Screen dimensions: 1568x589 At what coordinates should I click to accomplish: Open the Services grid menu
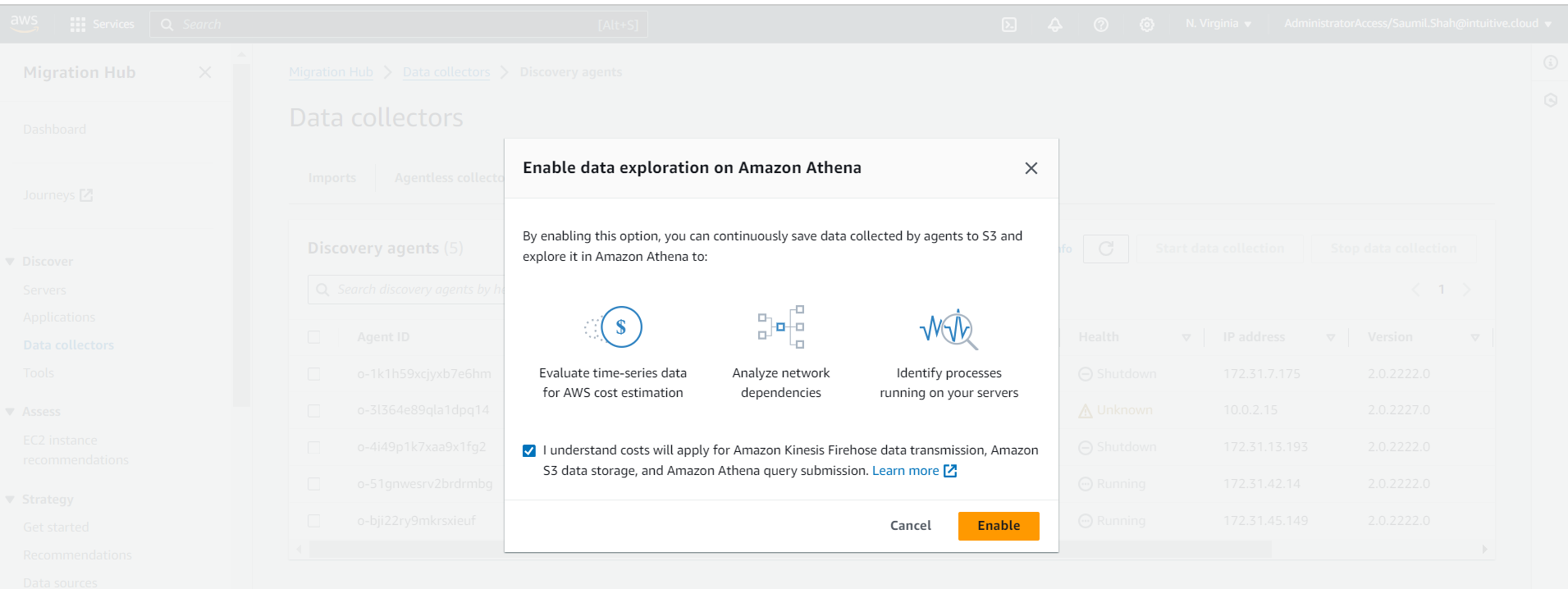point(78,25)
